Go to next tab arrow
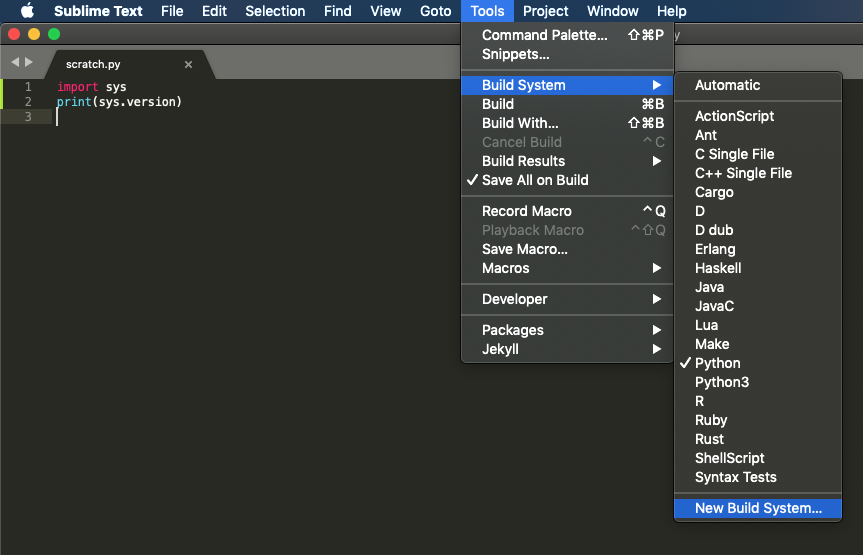The width and height of the screenshot is (863, 555). coord(29,62)
